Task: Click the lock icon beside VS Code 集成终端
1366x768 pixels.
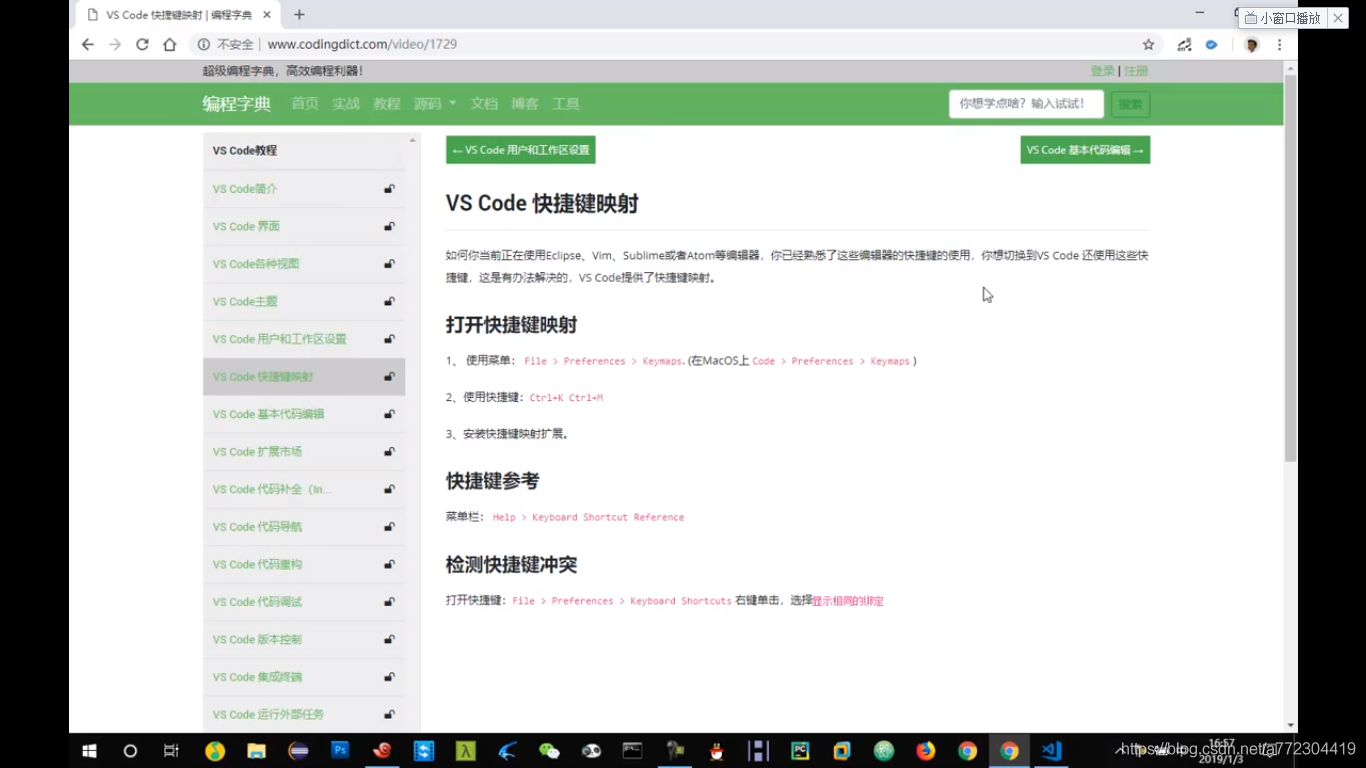Action: (x=389, y=677)
